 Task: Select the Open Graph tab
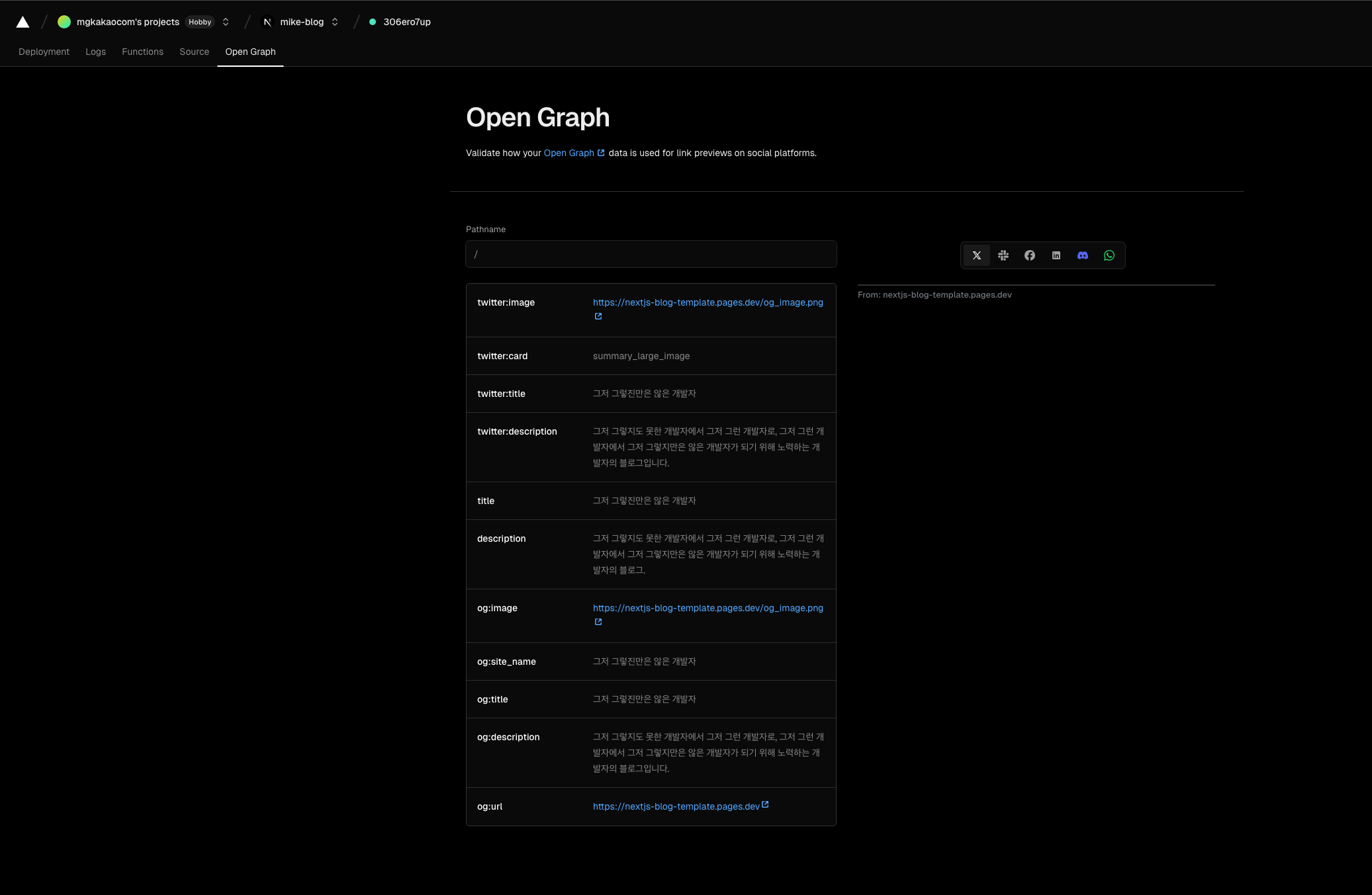click(x=250, y=52)
